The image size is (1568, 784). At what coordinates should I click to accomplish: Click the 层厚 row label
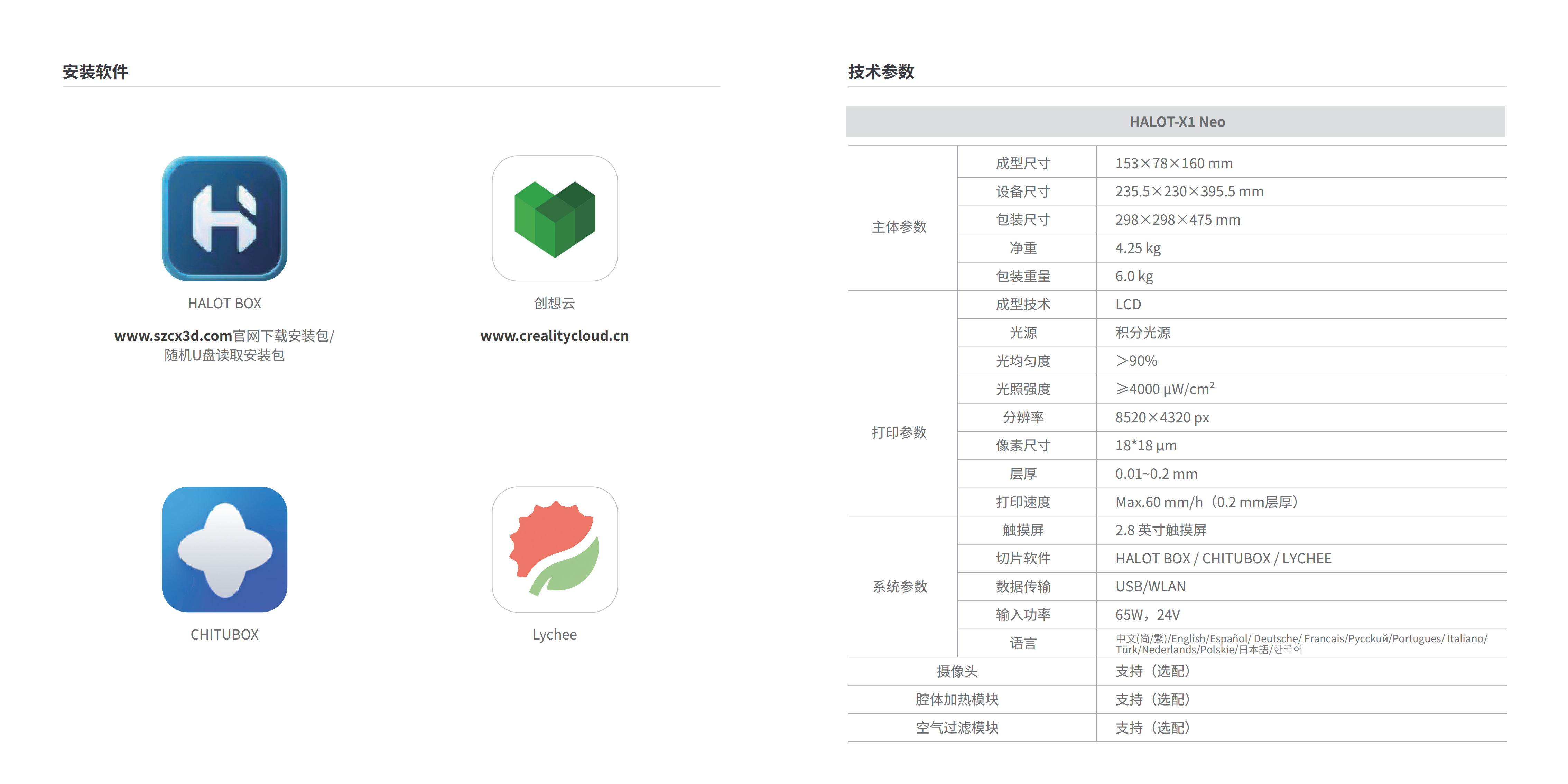[x=1023, y=474]
